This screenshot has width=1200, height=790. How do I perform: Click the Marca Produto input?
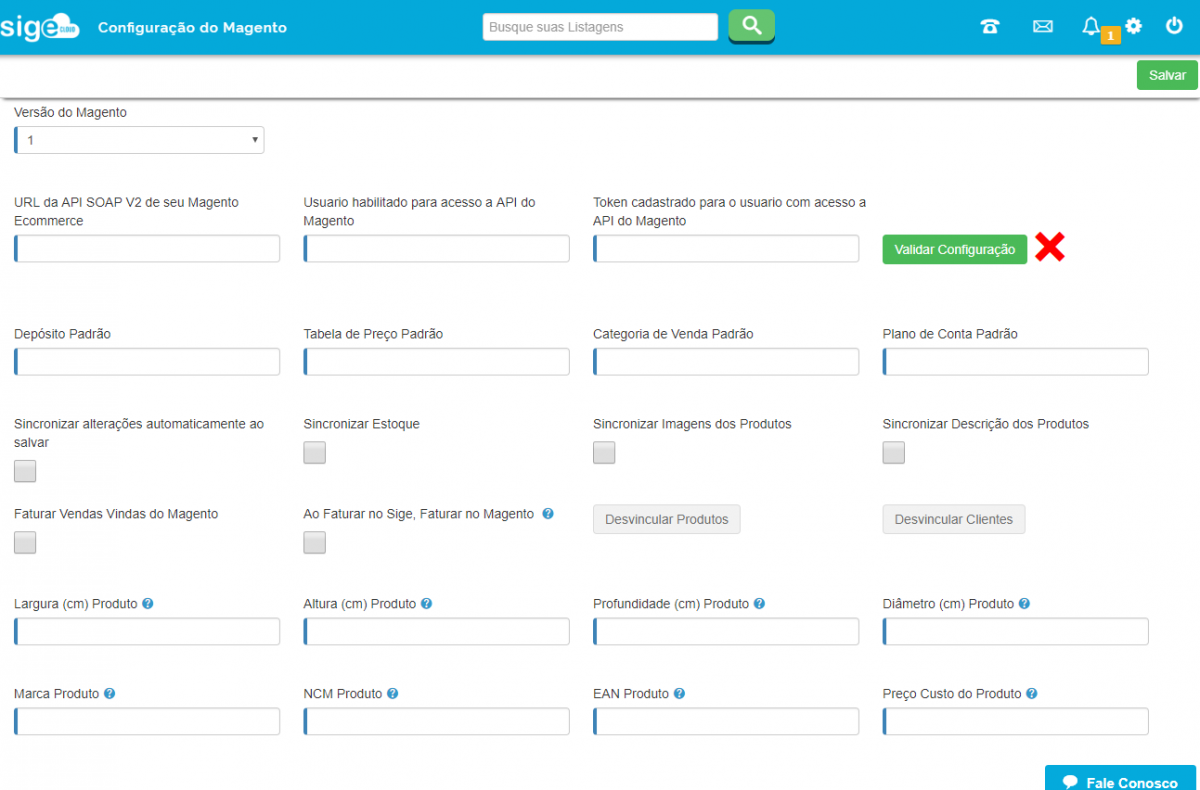click(x=147, y=721)
